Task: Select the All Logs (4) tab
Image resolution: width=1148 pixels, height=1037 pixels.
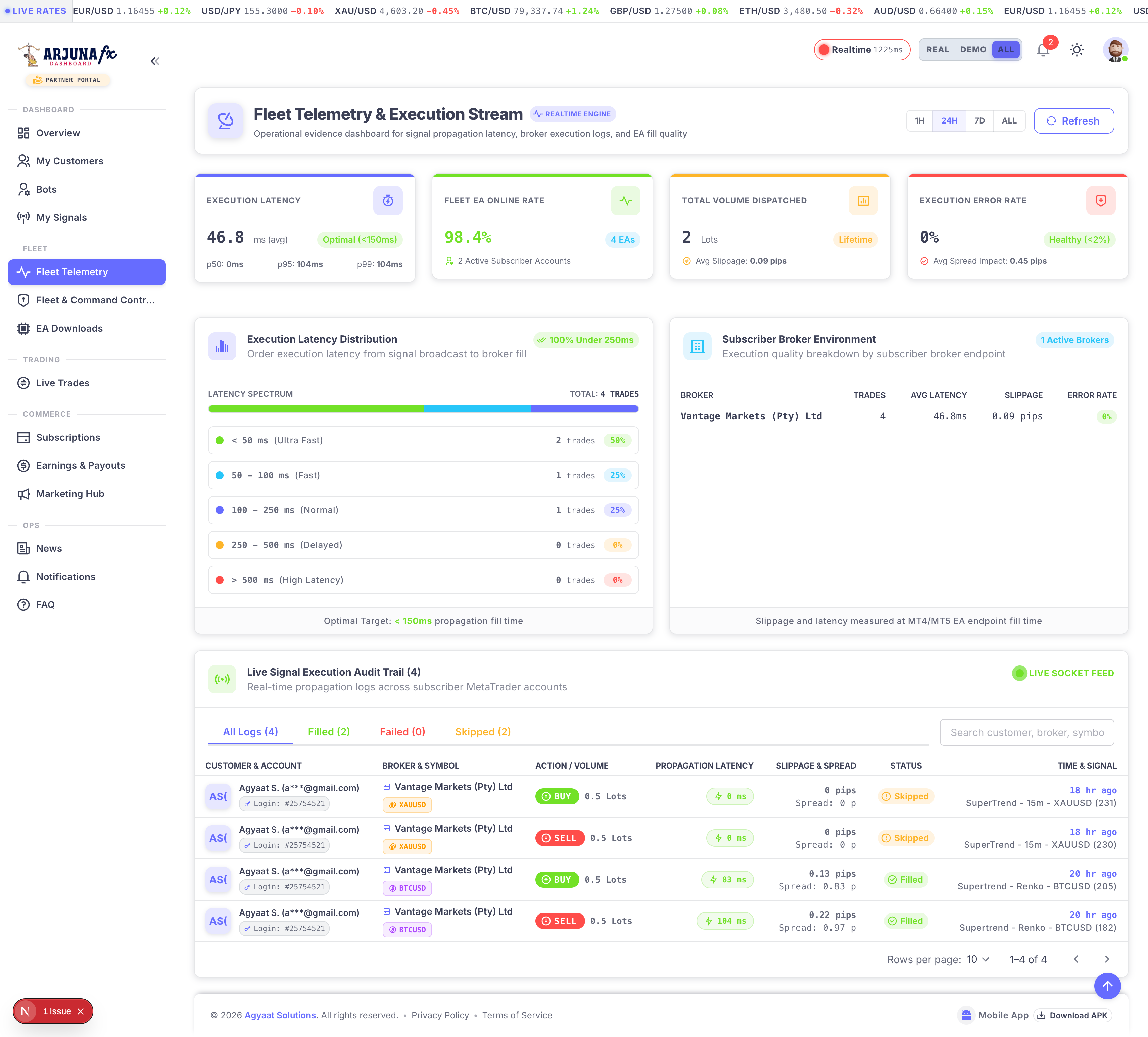Action: [250, 732]
